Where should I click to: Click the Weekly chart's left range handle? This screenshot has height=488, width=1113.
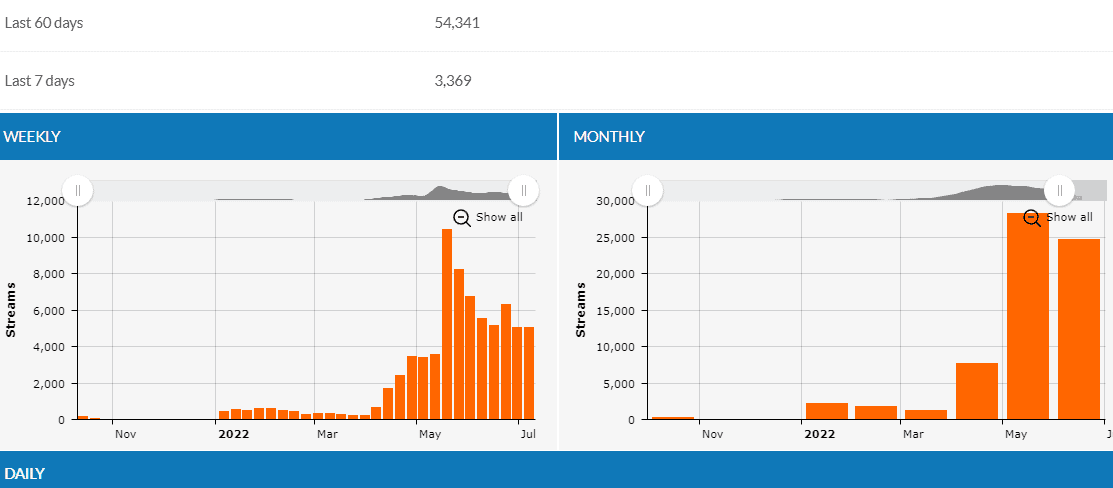[x=78, y=190]
